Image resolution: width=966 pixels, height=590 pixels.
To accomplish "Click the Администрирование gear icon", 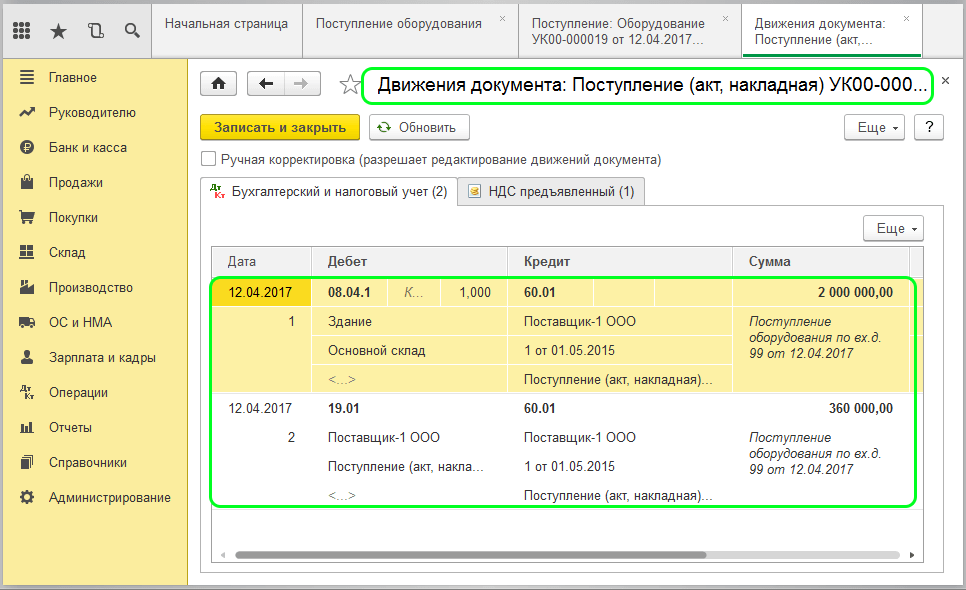I will [26, 498].
